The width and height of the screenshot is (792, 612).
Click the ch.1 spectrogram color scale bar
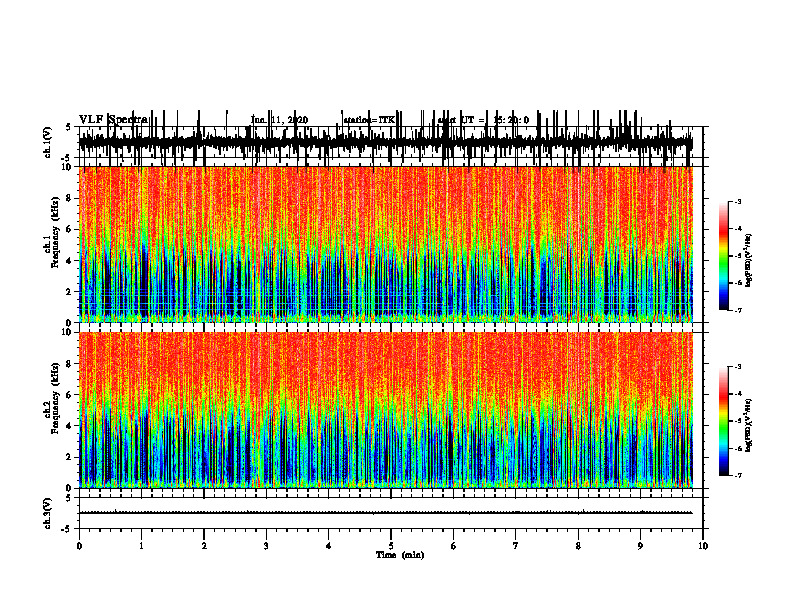pyautogui.click(x=724, y=256)
